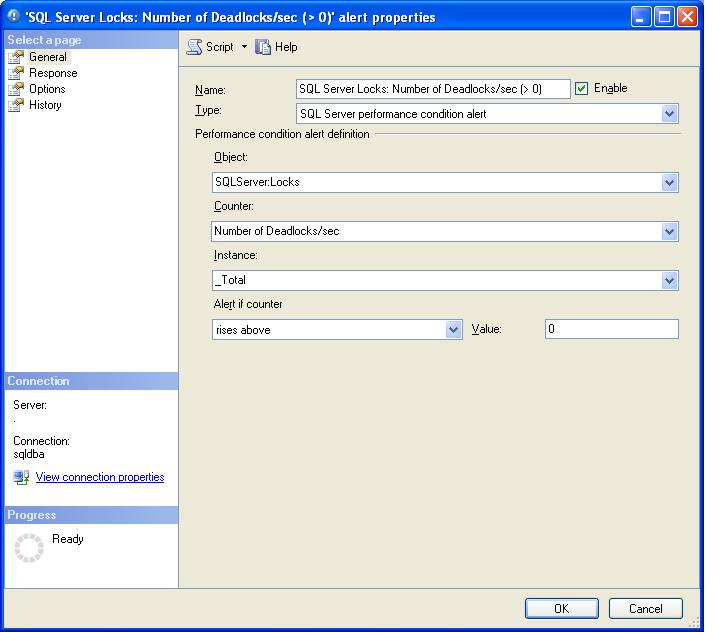Click the Help text label in toolbar

point(286,47)
